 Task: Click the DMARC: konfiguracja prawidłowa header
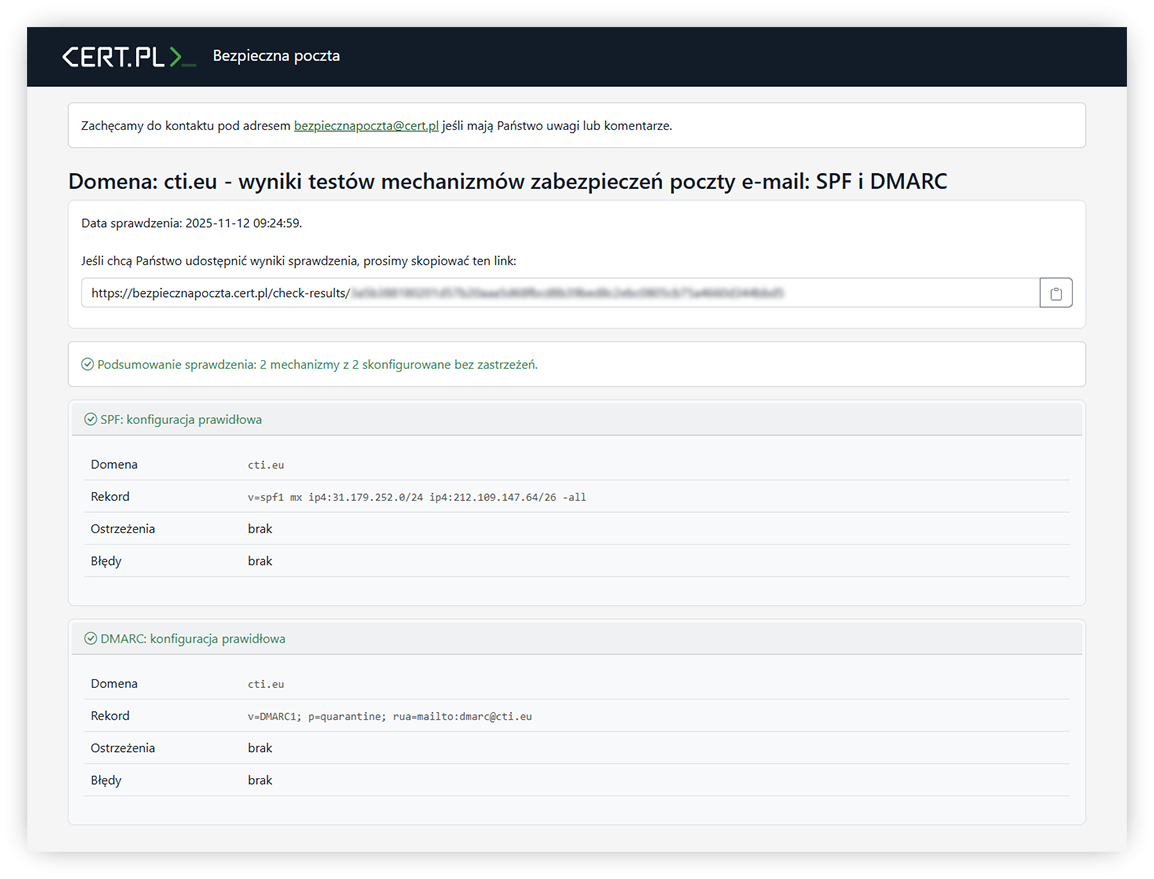[x=192, y=639]
